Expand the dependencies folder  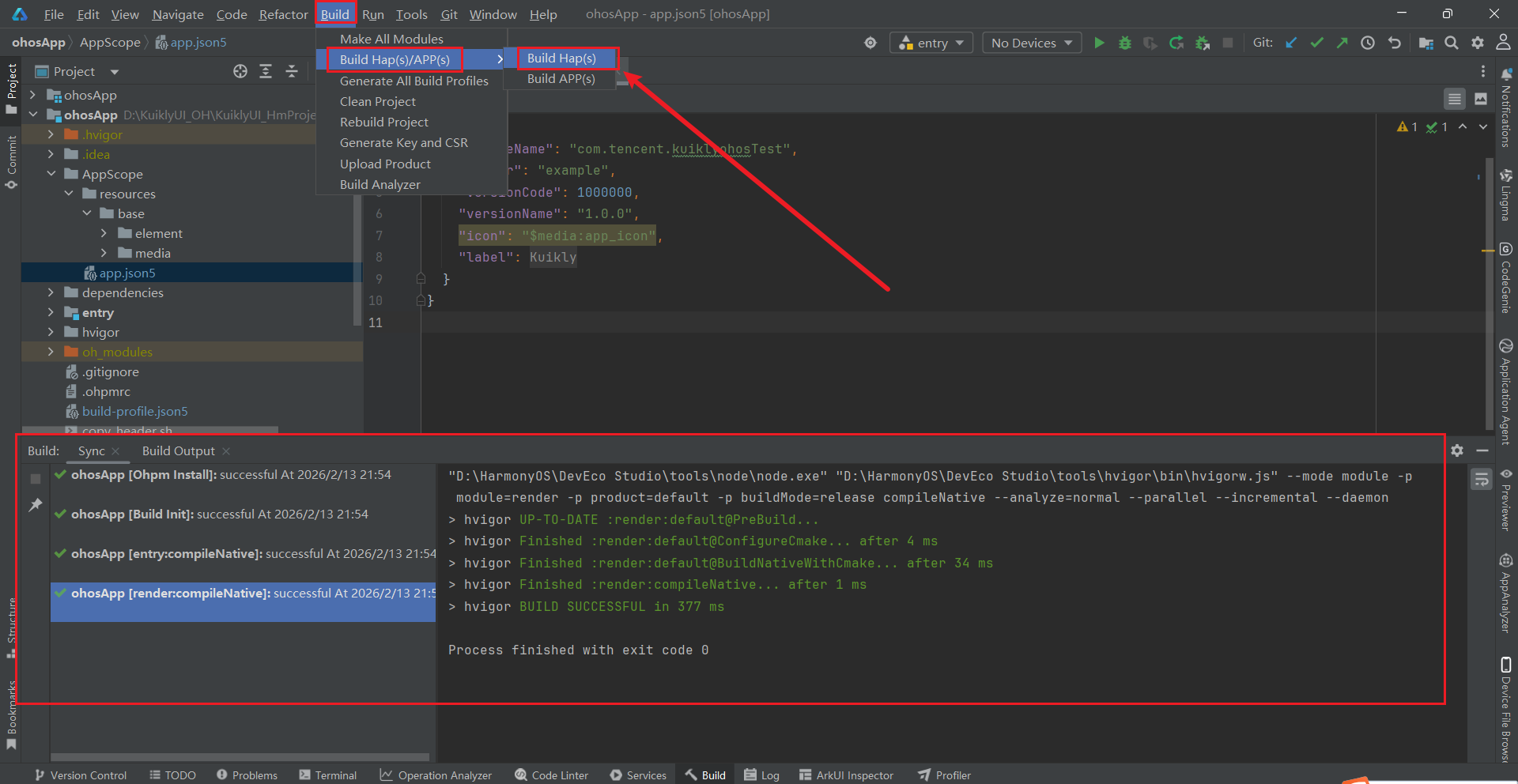pyautogui.click(x=51, y=292)
